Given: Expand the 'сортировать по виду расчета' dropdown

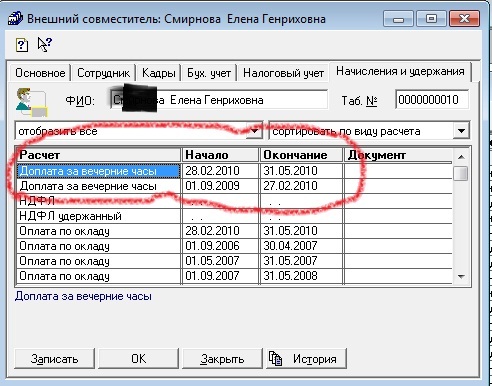Looking at the screenshot, I should point(461,131).
